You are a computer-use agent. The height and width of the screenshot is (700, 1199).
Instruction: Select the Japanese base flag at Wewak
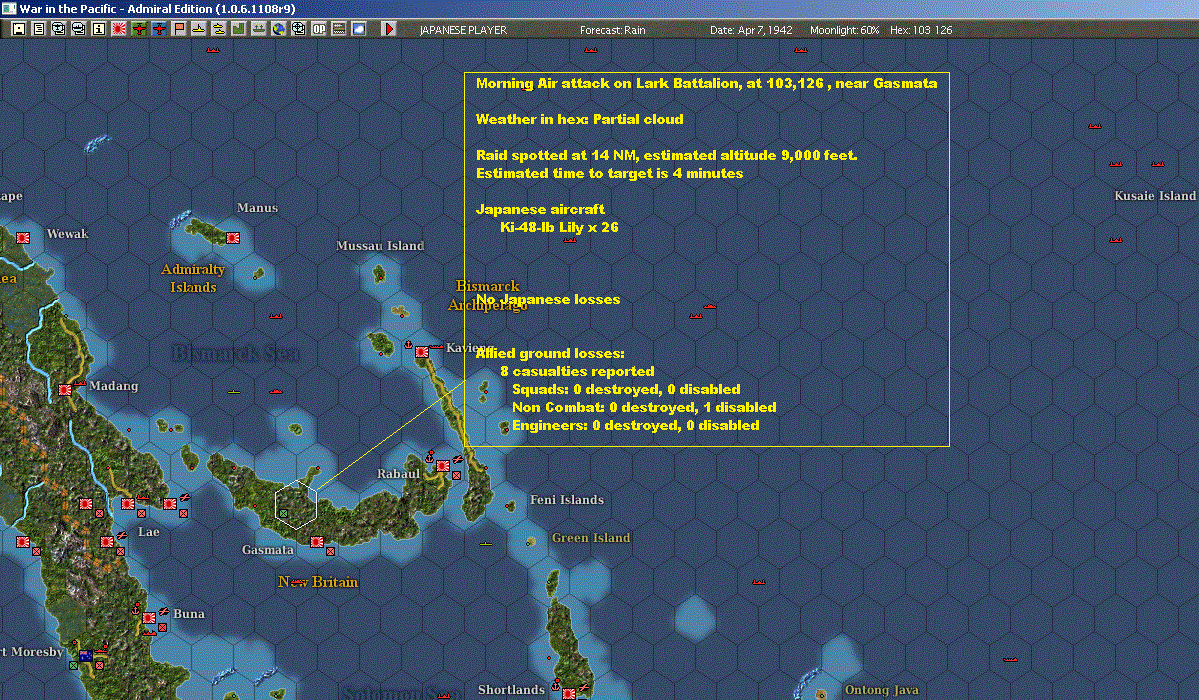click(x=23, y=238)
